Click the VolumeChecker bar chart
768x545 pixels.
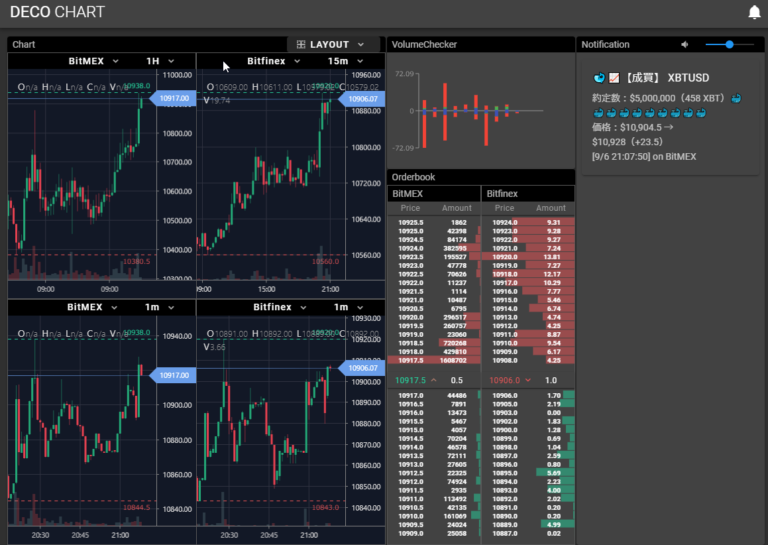pos(480,110)
